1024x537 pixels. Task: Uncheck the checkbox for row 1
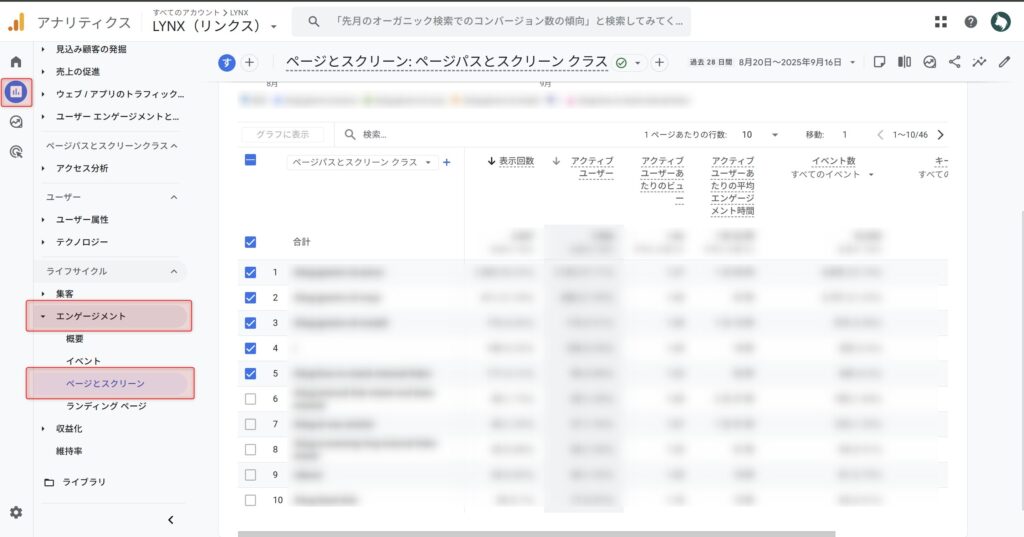click(250, 272)
